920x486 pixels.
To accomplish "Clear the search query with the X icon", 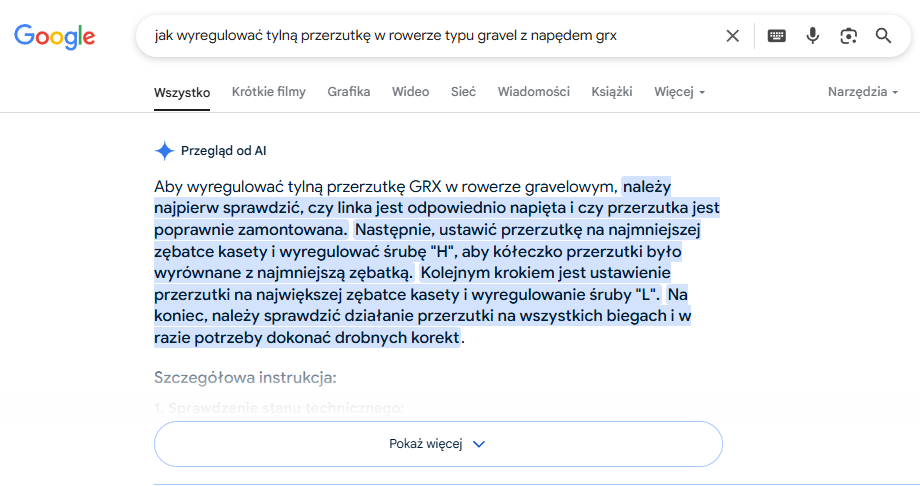I will point(732,36).
